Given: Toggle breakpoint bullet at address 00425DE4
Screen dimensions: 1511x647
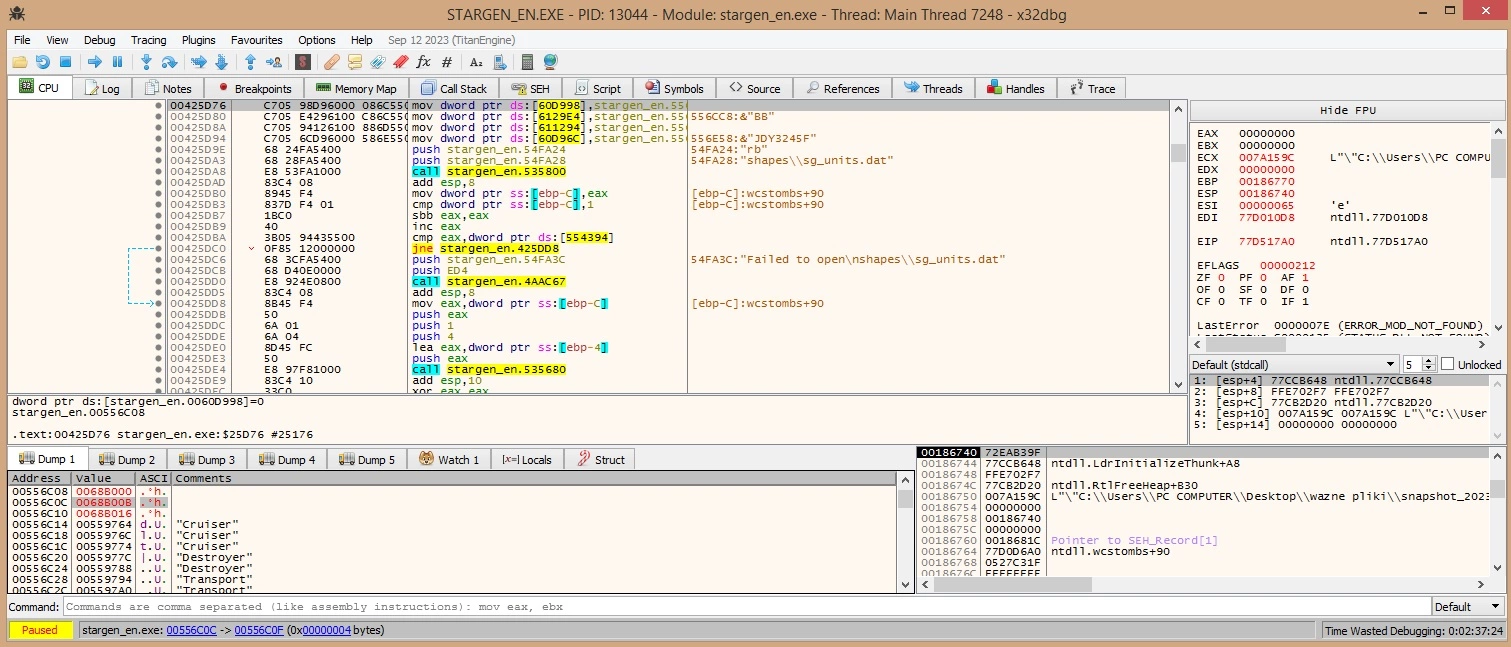Looking at the screenshot, I should coord(158,368).
